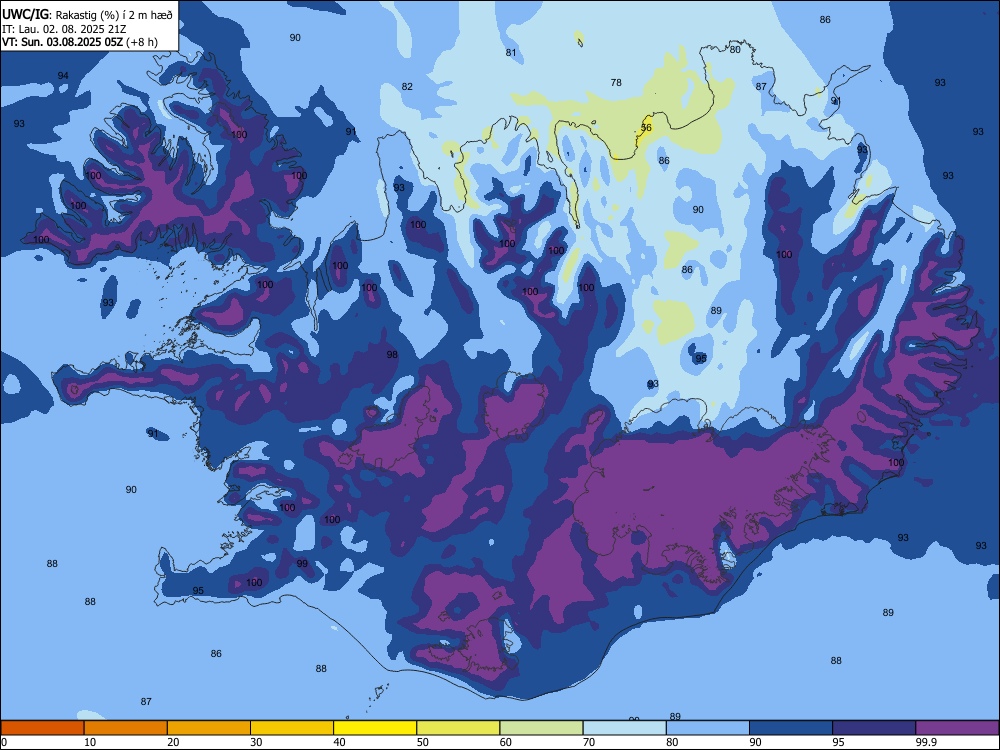Image resolution: width=1000 pixels, height=750 pixels.
Task: Pick the 20–30 legend color swatch
Action: [209, 728]
